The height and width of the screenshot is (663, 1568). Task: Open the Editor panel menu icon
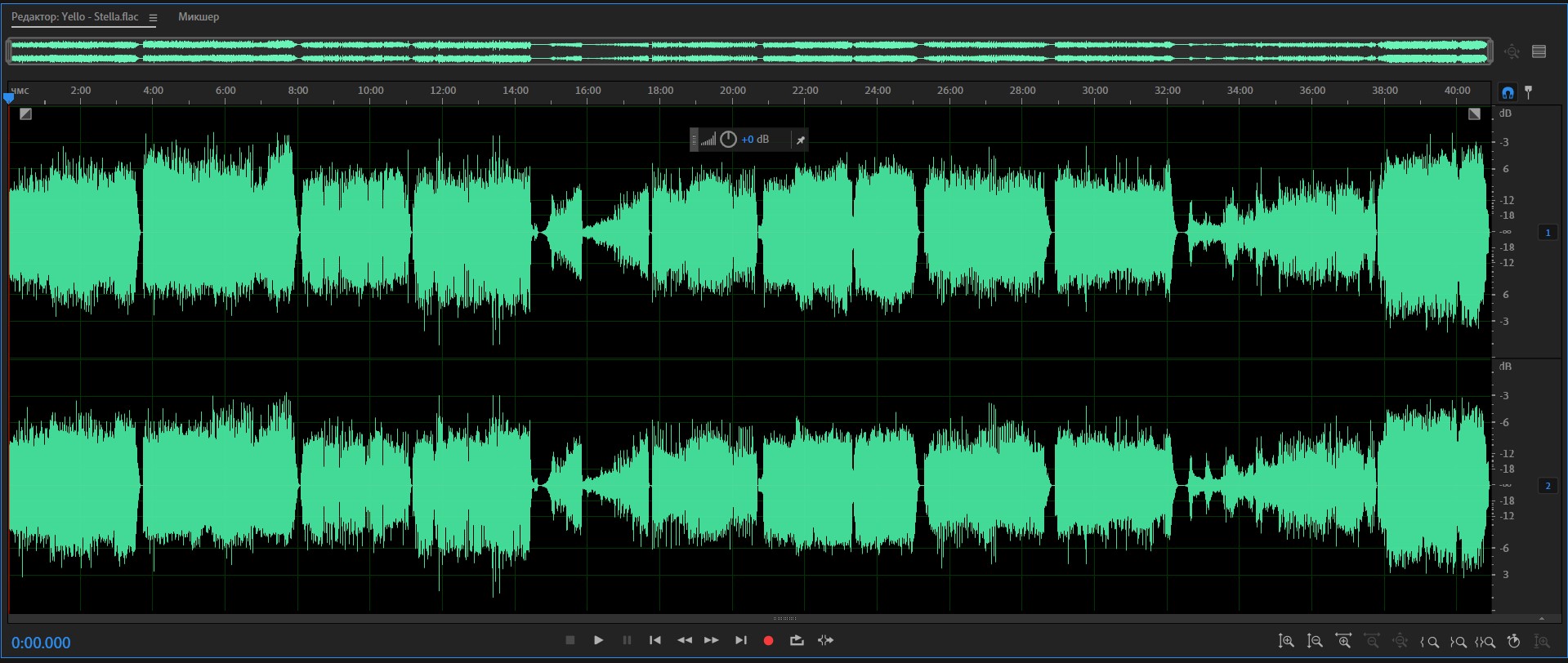pos(153,17)
